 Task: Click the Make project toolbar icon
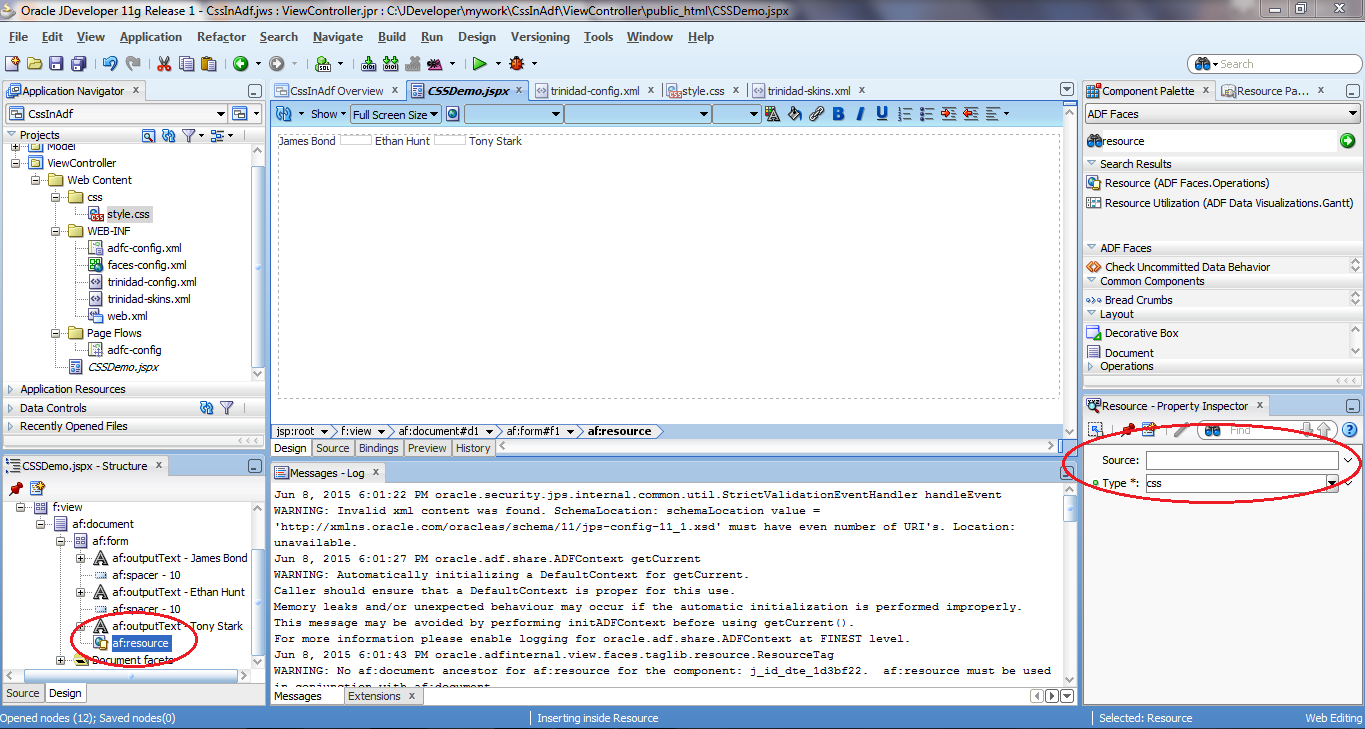click(x=369, y=63)
